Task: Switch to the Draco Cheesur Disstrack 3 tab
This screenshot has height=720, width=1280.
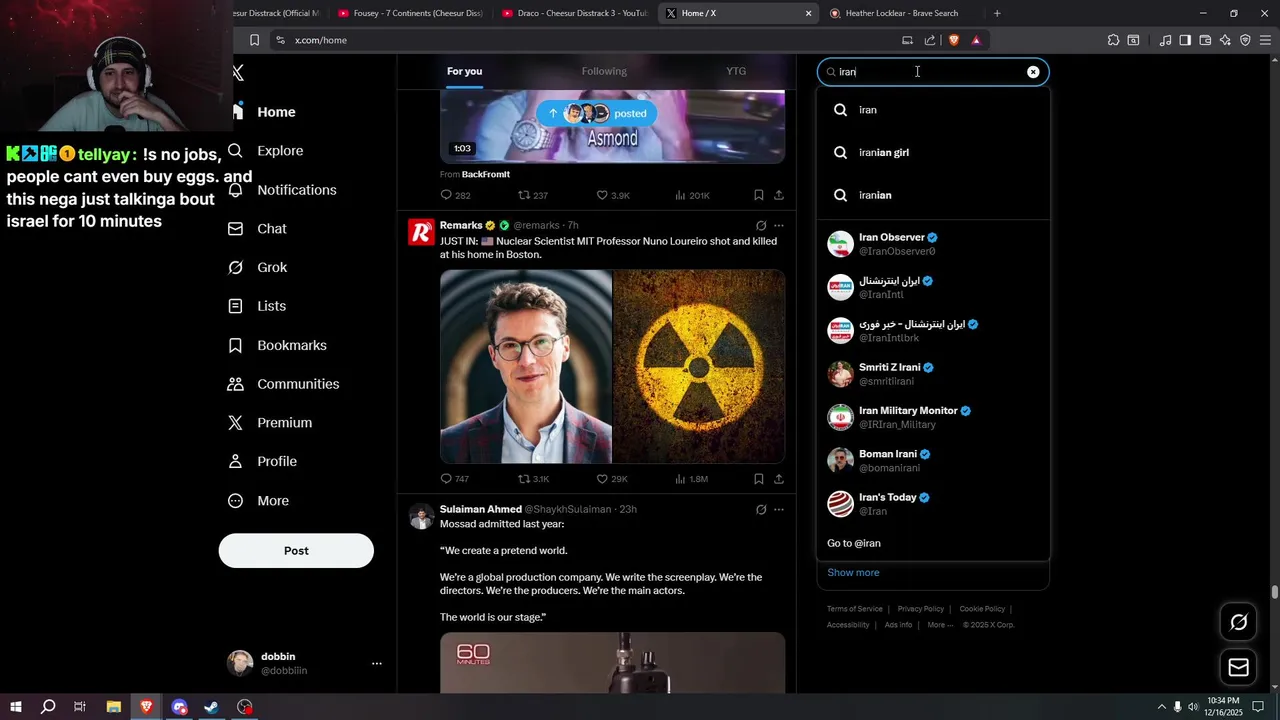Action: [575, 13]
